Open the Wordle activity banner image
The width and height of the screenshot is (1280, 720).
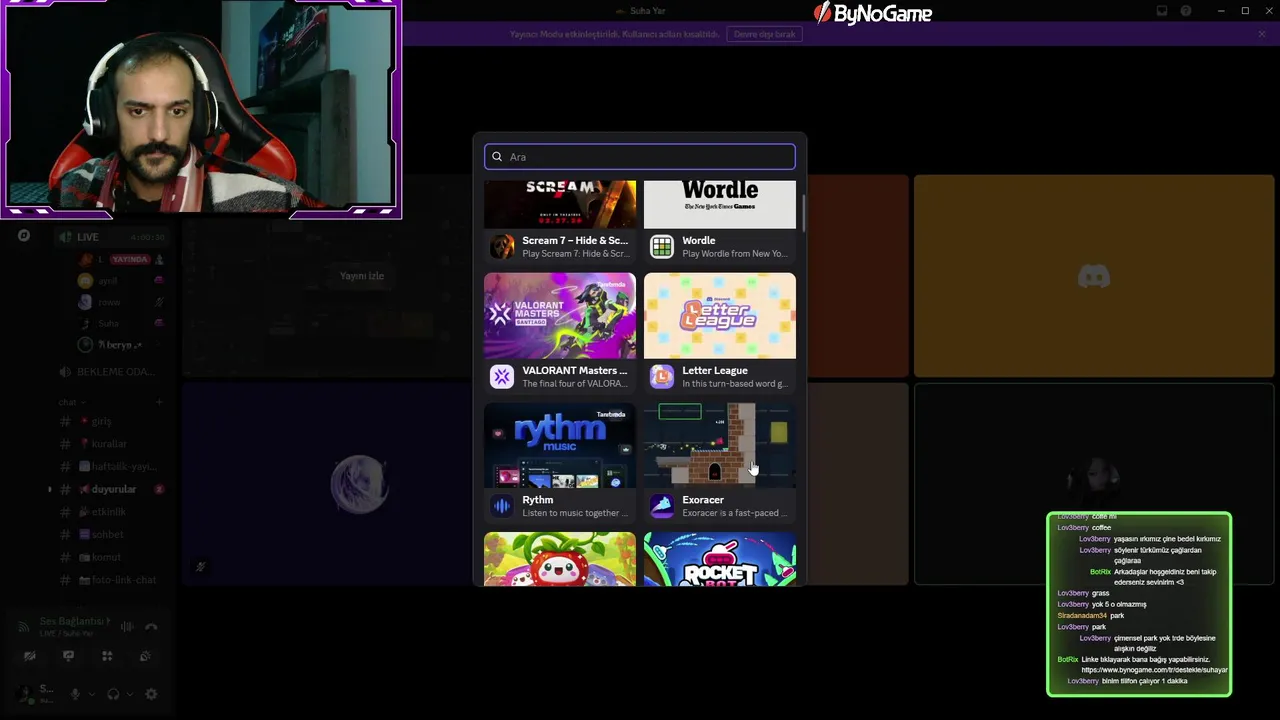click(x=720, y=204)
